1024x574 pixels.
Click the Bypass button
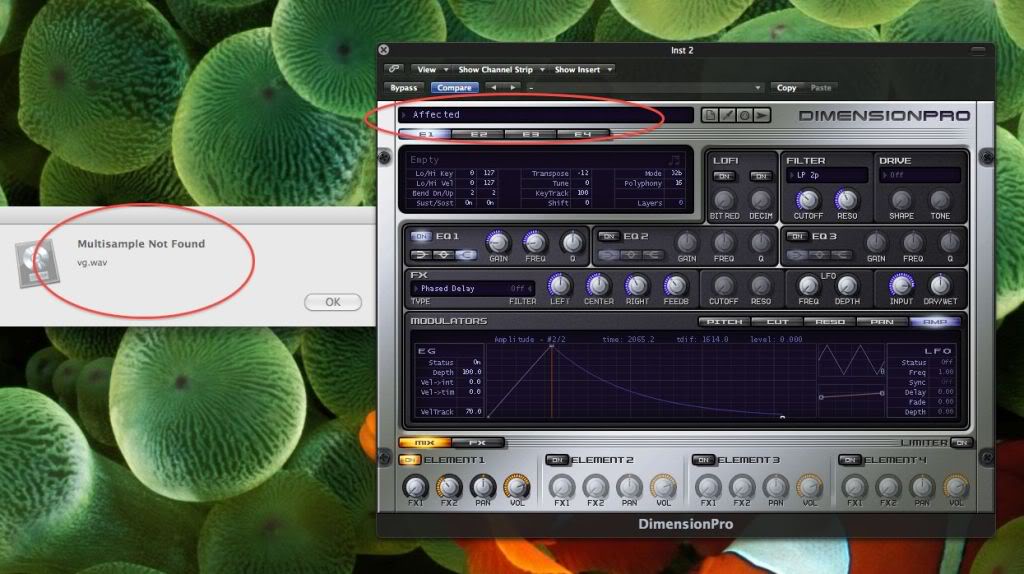pyautogui.click(x=404, y=88)
